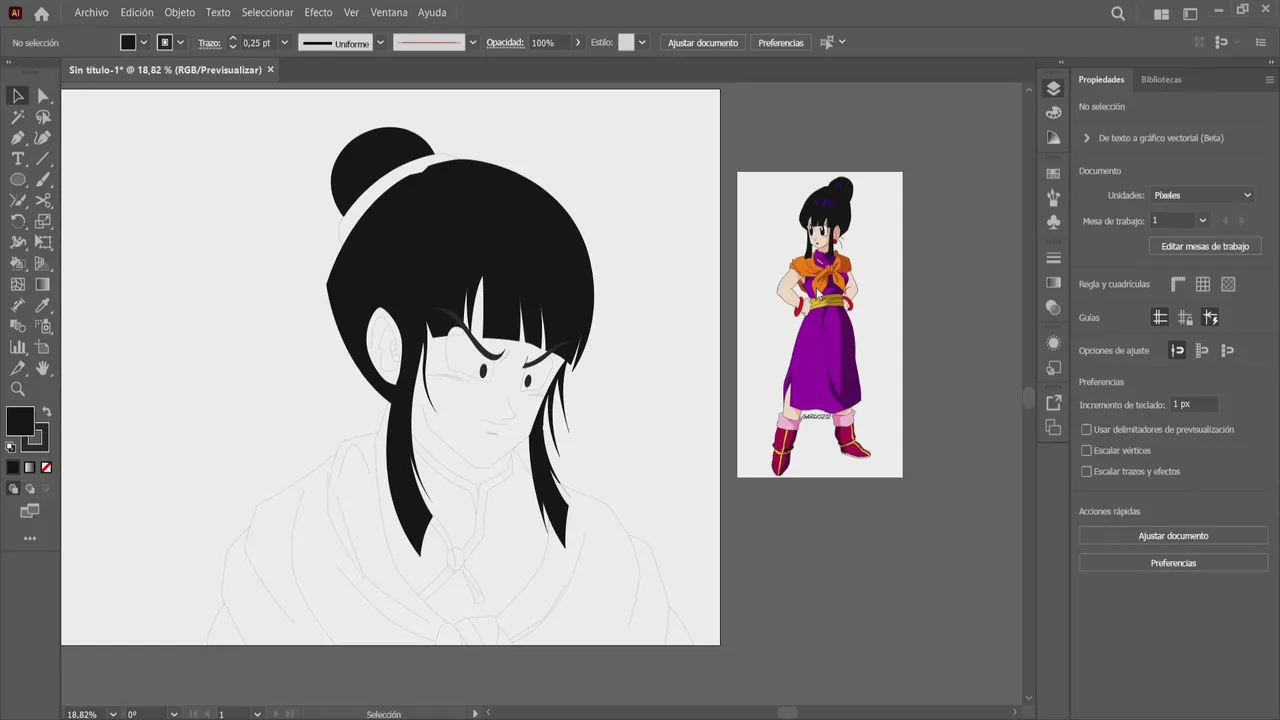The height and width of the screenshot is (720, 1280).
Task: Toggle show guides icon
Action: tap(1160, 318)
